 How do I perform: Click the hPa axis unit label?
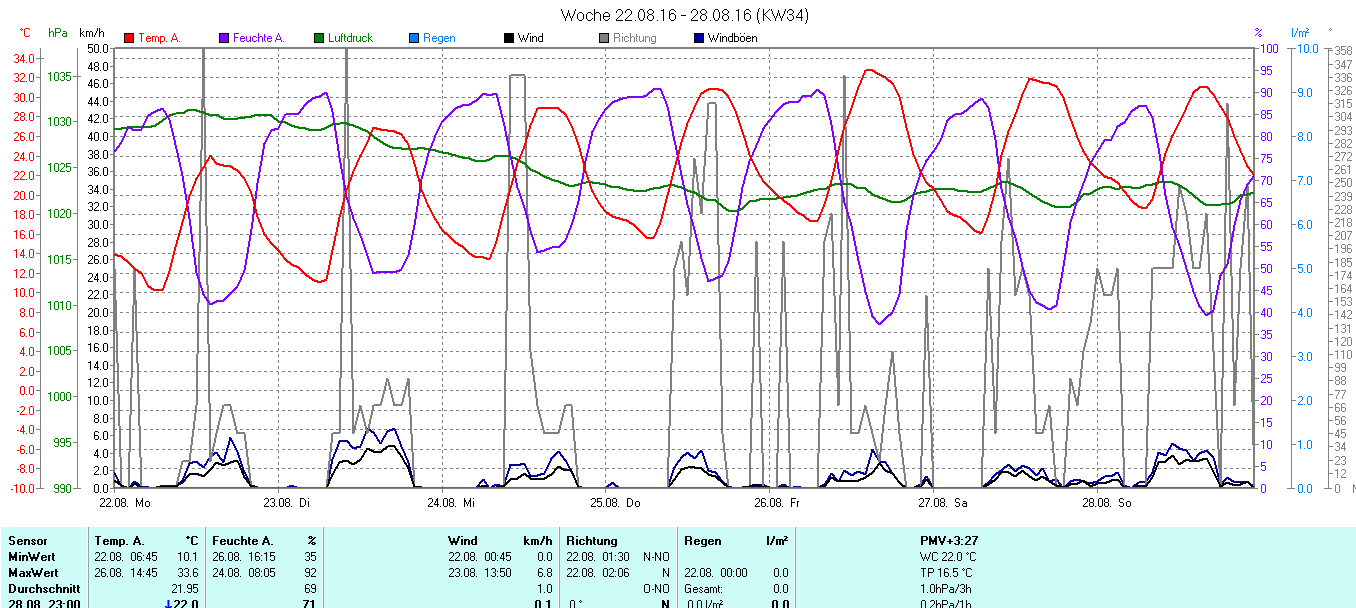(x=58, y=33)
